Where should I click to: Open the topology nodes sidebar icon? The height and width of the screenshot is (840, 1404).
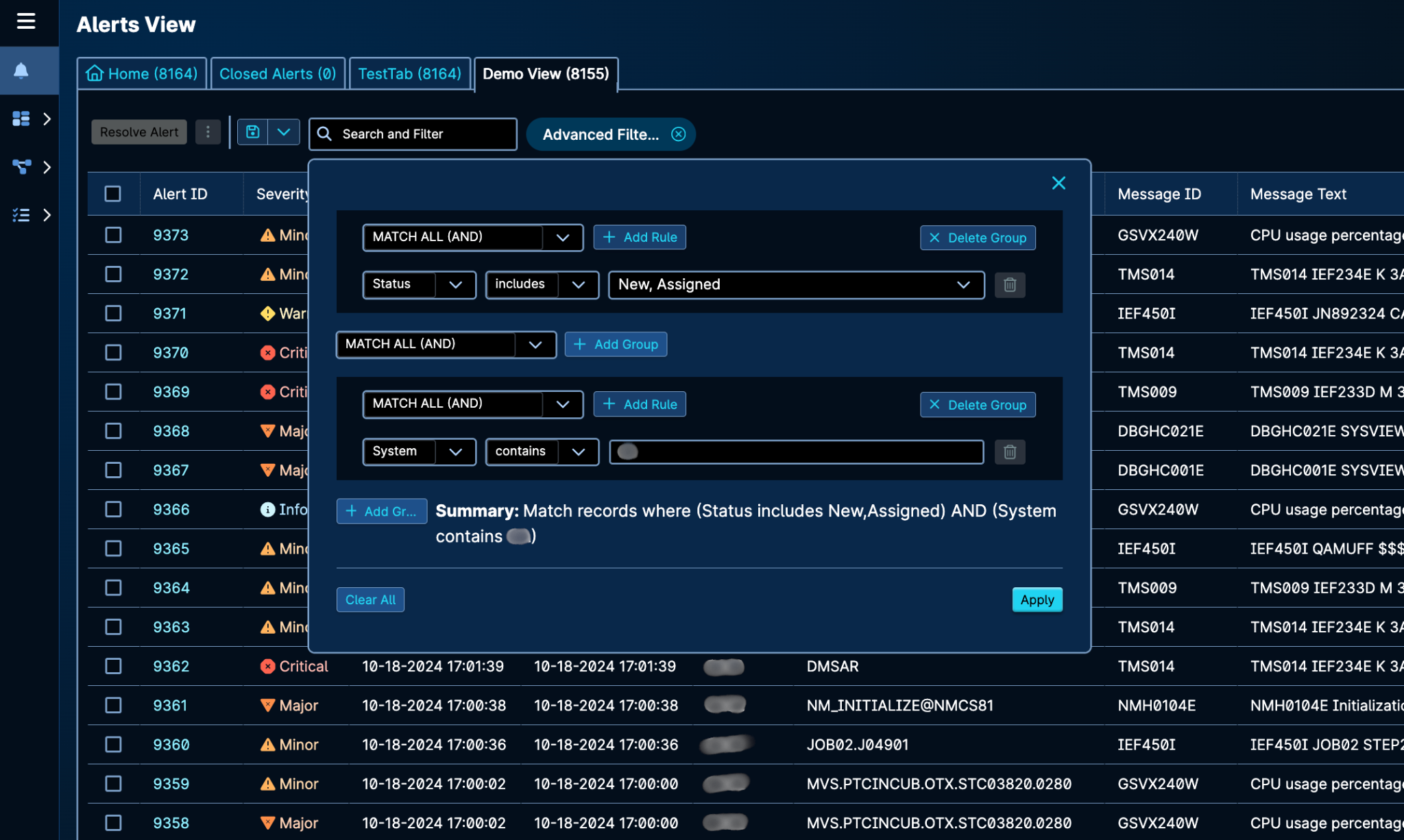tap(21, 166)
